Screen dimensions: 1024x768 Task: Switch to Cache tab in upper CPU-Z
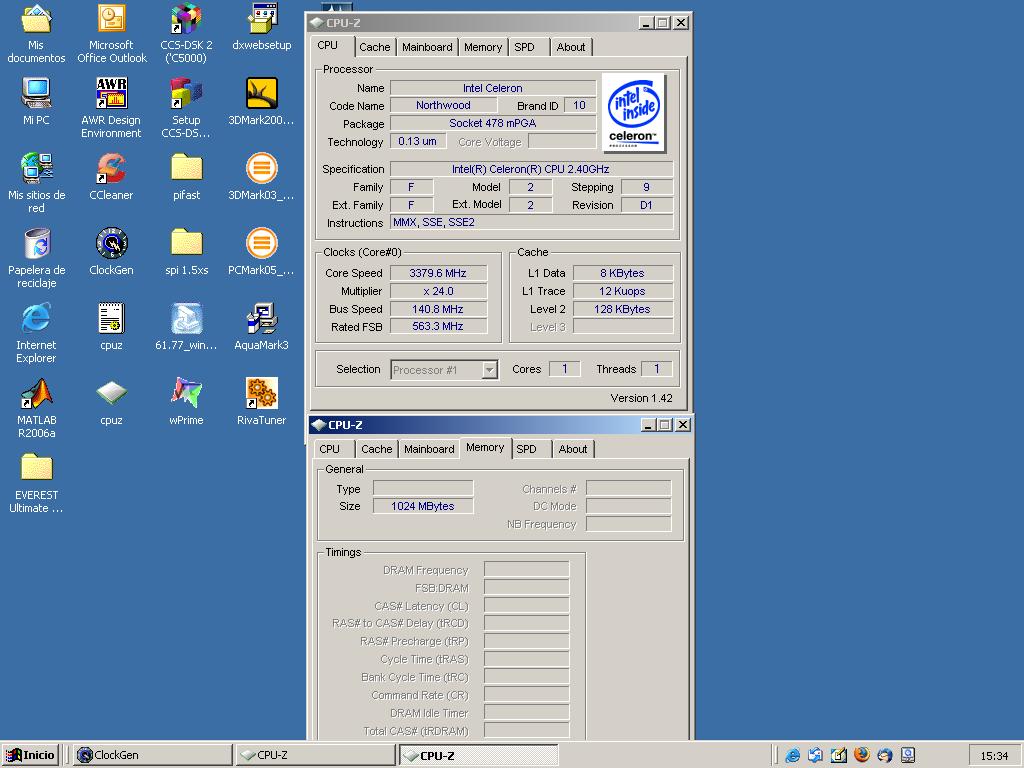[374, 47]
